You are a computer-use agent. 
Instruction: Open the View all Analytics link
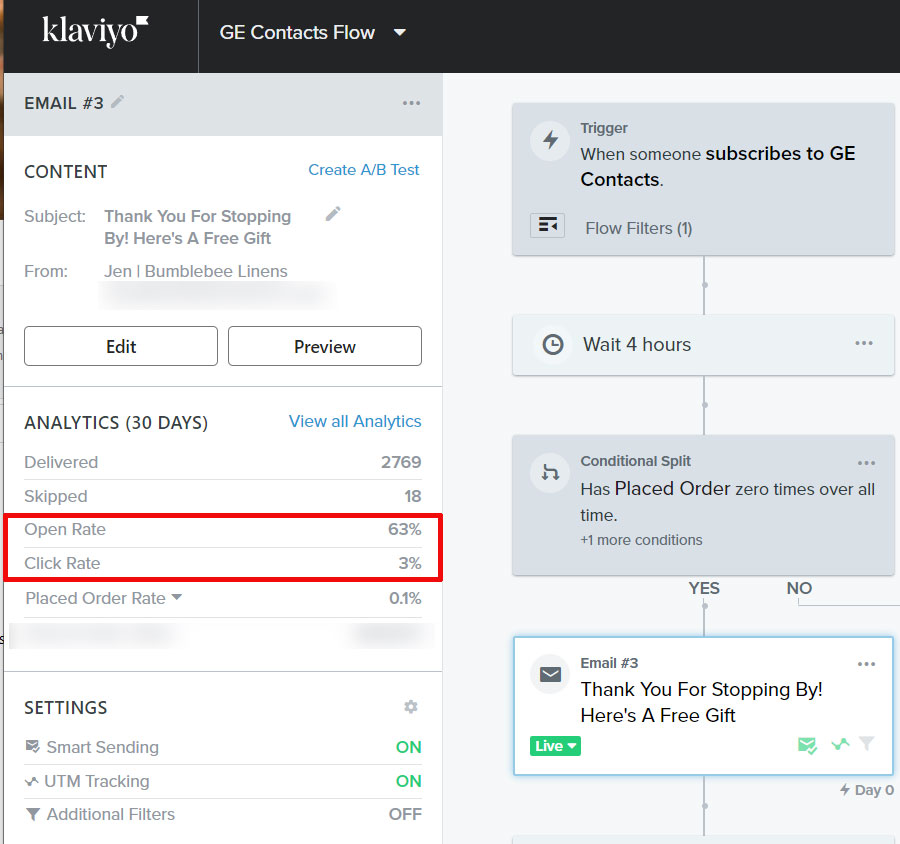click(355, 421)
